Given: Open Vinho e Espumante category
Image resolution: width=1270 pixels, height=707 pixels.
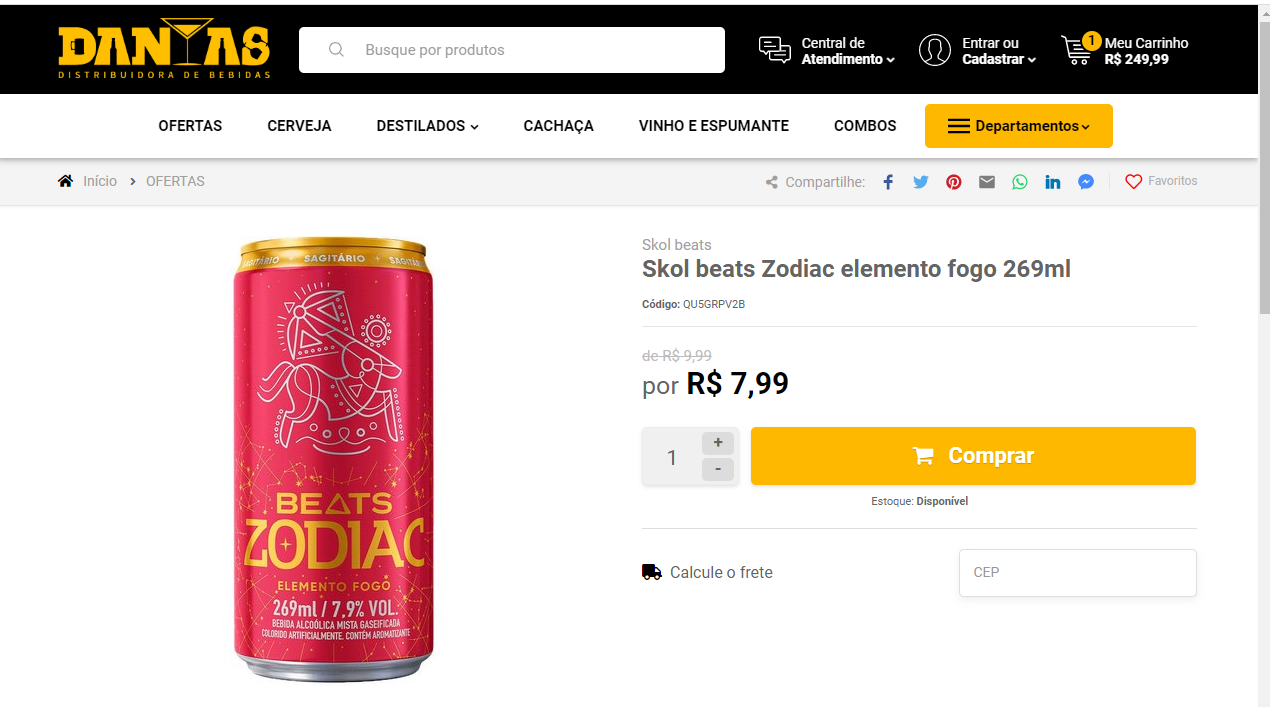Looking at the screenshot, I should pyautogui.click(x=714, y=126).
